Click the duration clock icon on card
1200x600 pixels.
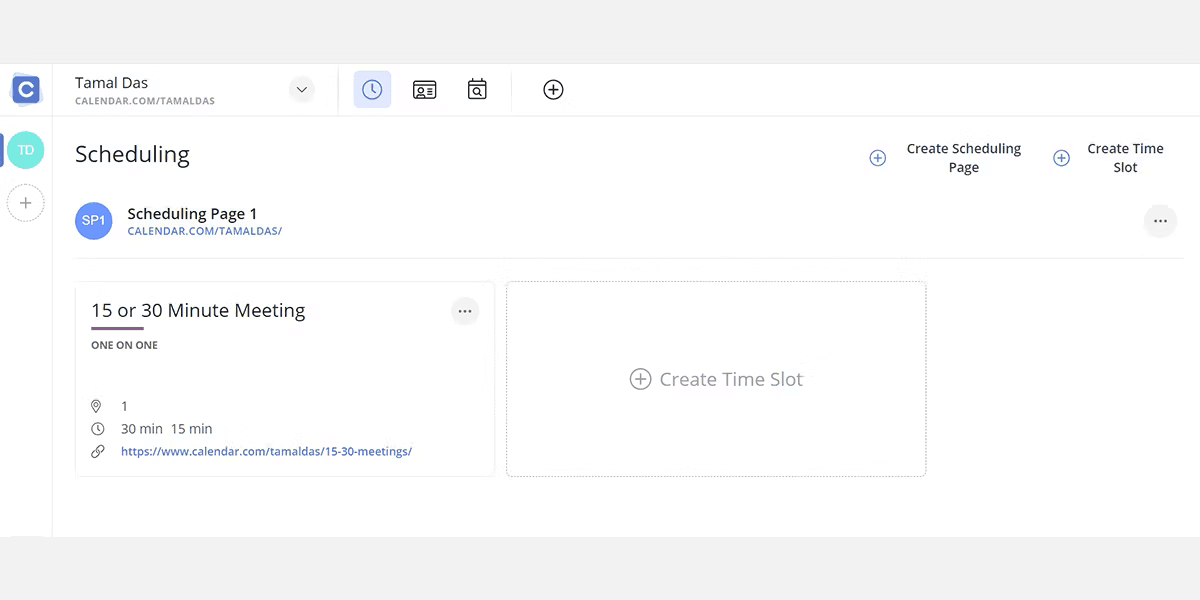97,429
